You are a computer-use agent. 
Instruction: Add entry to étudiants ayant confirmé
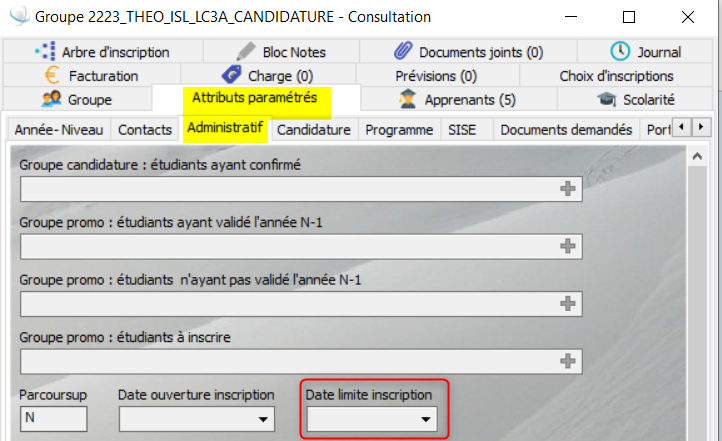[568, 188]
